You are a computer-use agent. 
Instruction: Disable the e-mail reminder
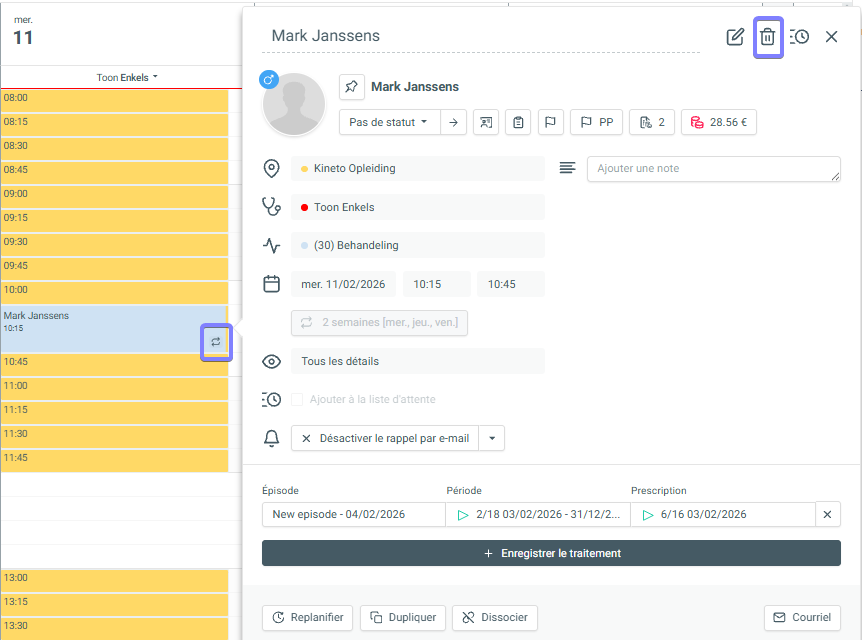385,438
